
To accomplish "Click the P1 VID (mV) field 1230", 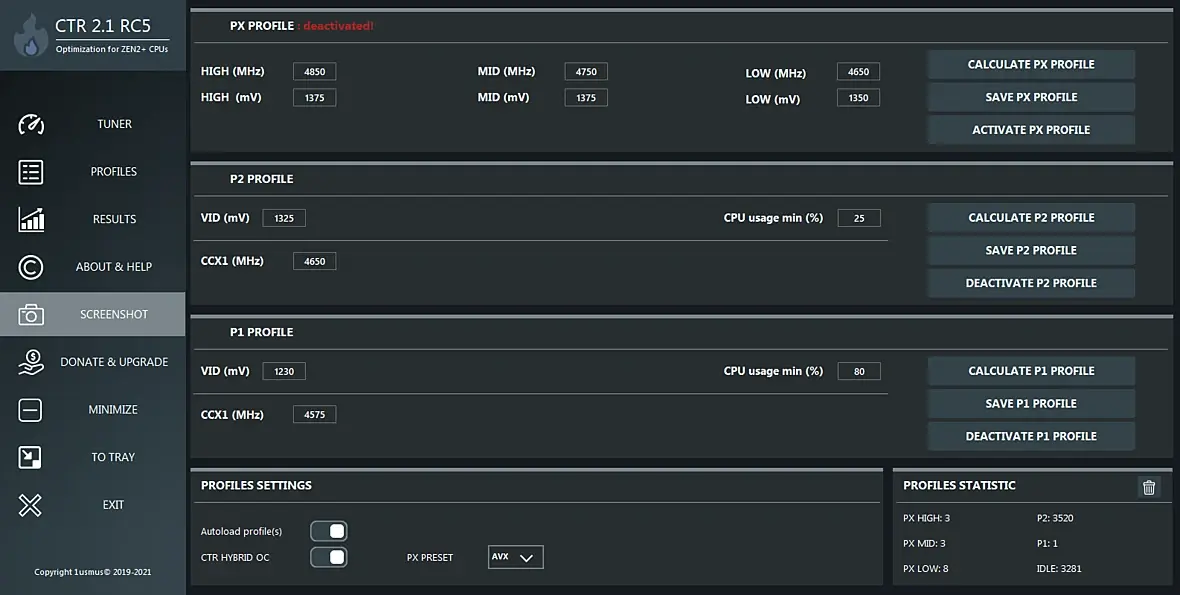I will [x=284, y=371].
